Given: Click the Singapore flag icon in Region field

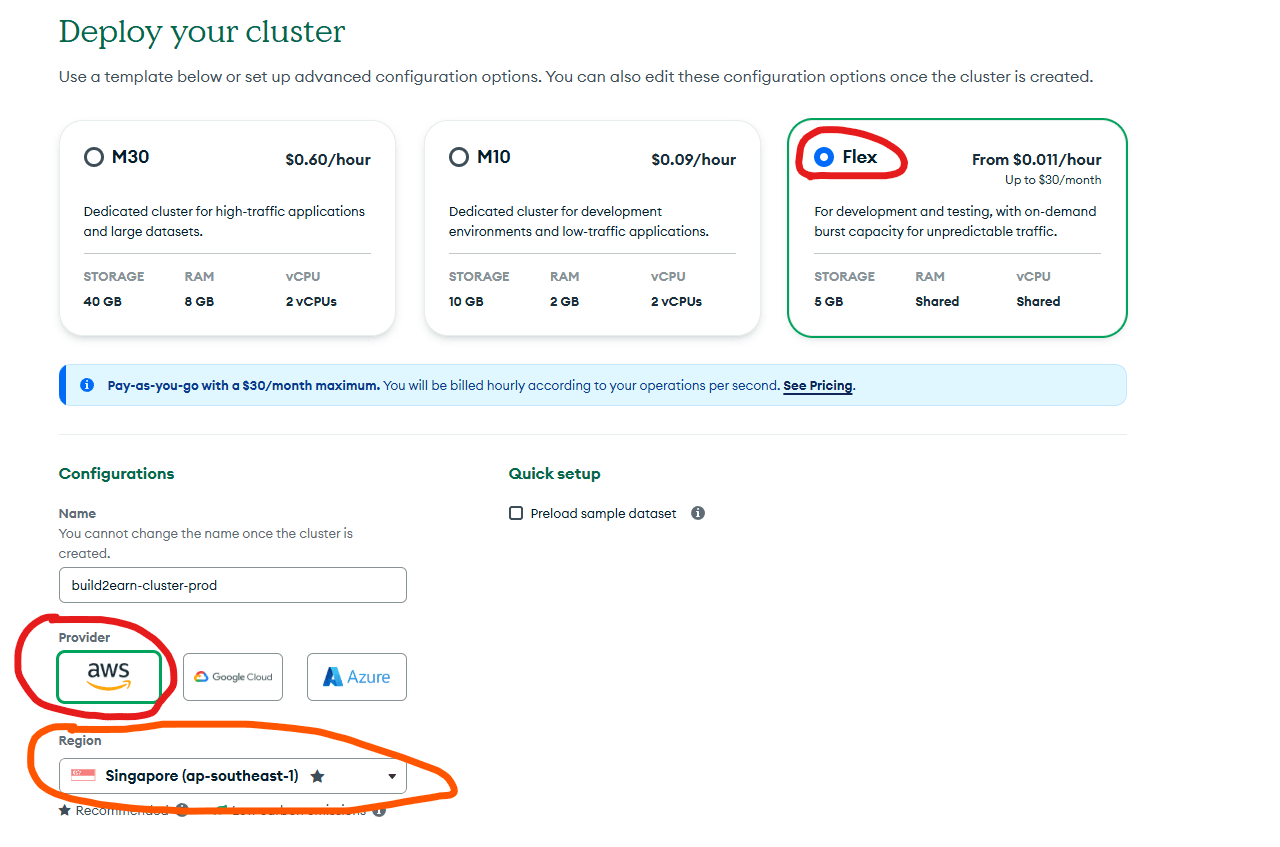Looking at the screenshot, I should tap(84, 776).
